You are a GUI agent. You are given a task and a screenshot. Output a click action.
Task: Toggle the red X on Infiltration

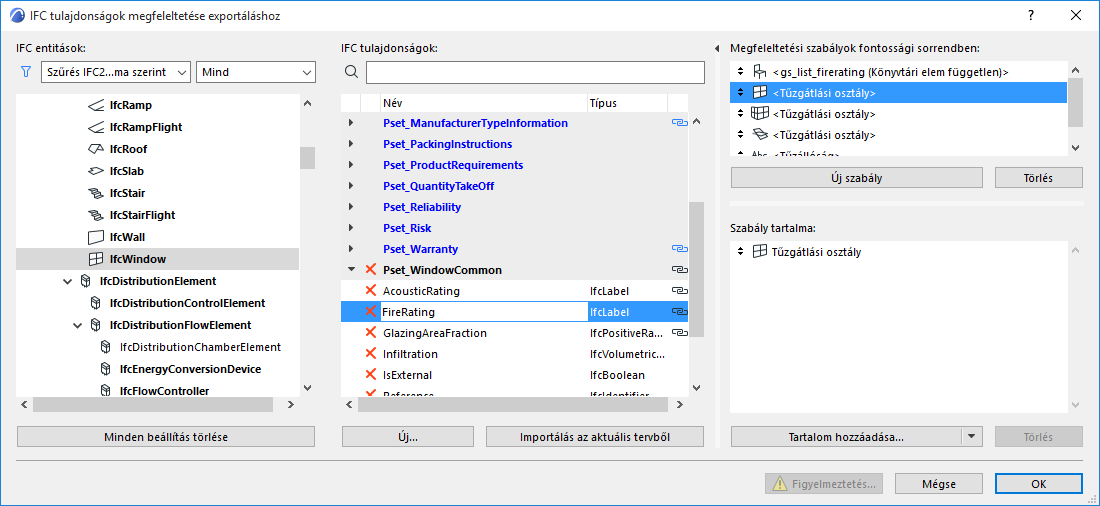pyautogui.click(x=371, y=354)
